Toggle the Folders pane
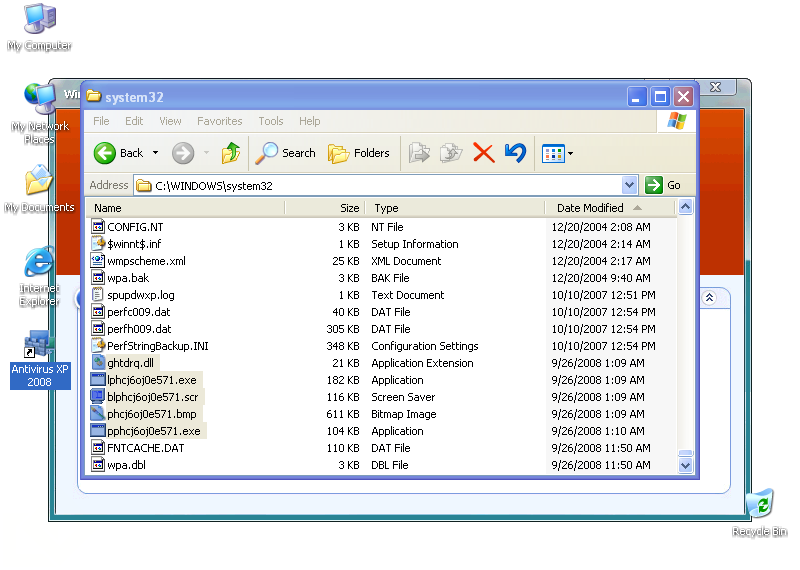Viewport: 800px width, 570px height. pos(359,153)
